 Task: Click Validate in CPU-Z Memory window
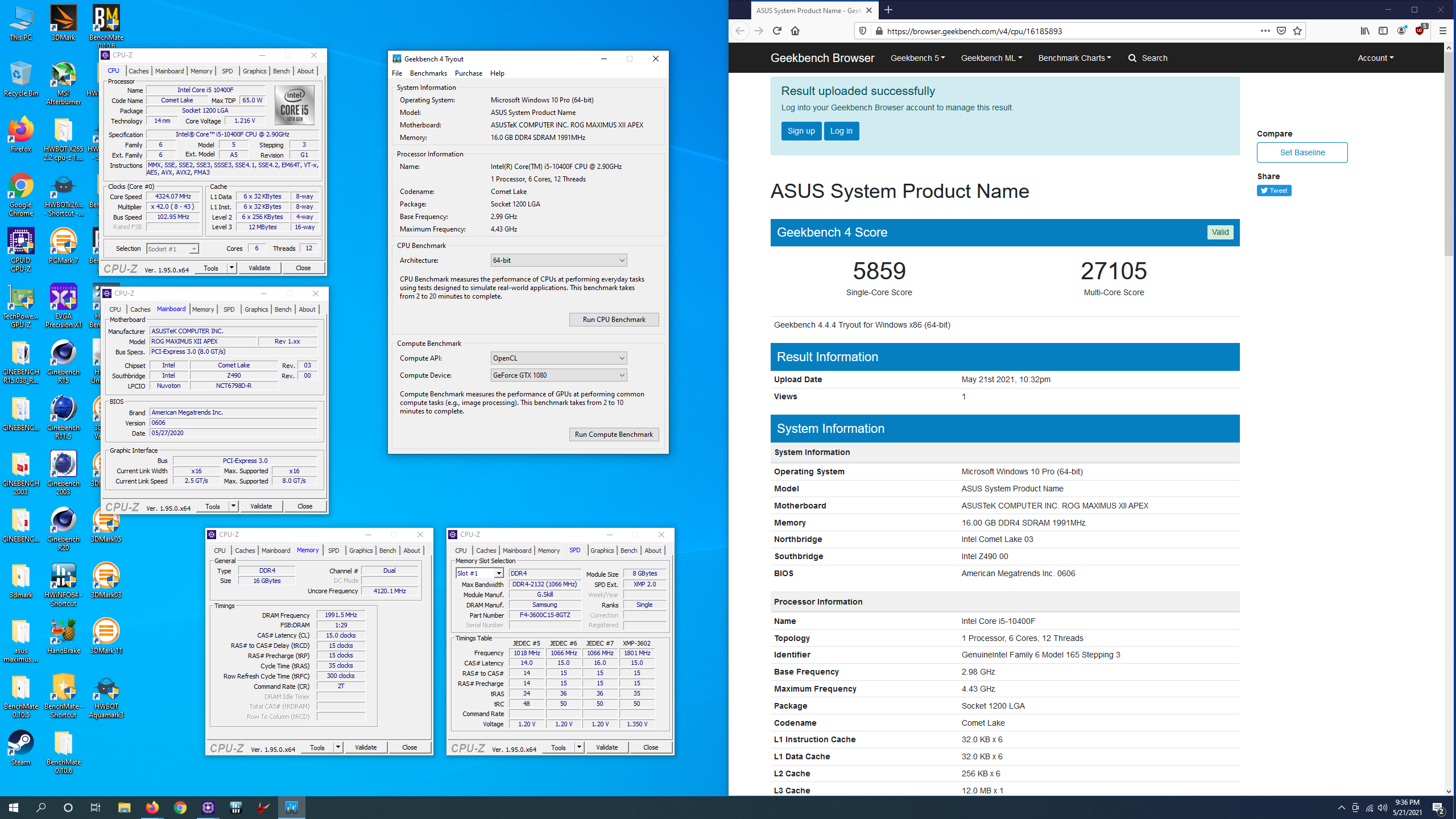click(x=366, y=747)
